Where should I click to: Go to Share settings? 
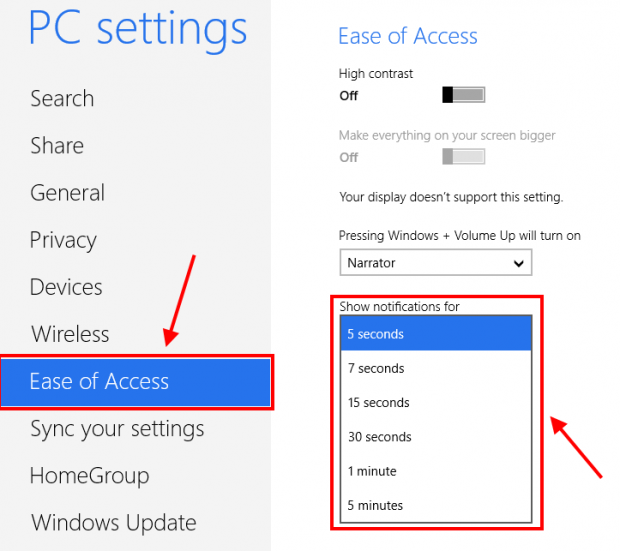(57, 146)
